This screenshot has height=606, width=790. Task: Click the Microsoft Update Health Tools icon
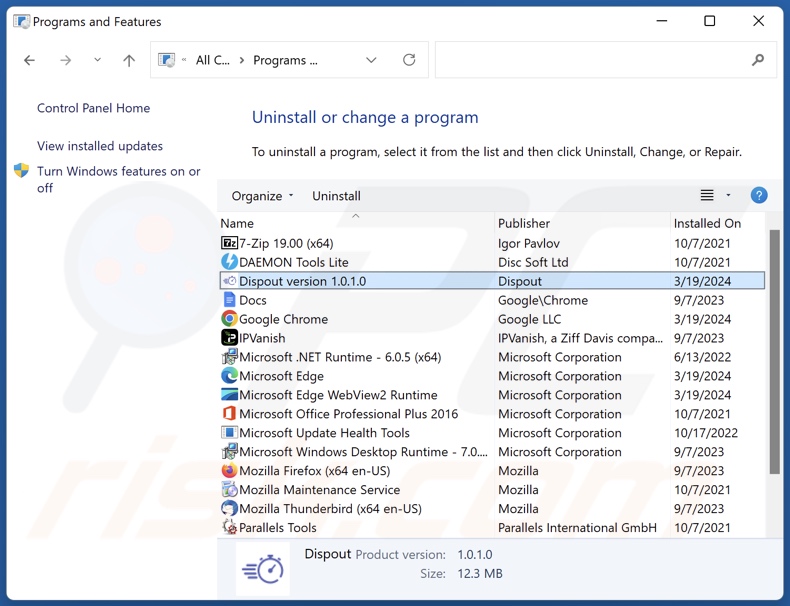(x=229, y=433)
